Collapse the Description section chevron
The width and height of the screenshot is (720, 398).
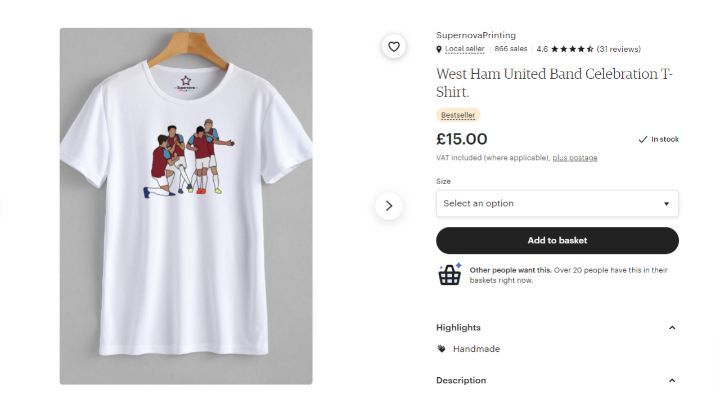pyautogui.click(x=672, y=381)
